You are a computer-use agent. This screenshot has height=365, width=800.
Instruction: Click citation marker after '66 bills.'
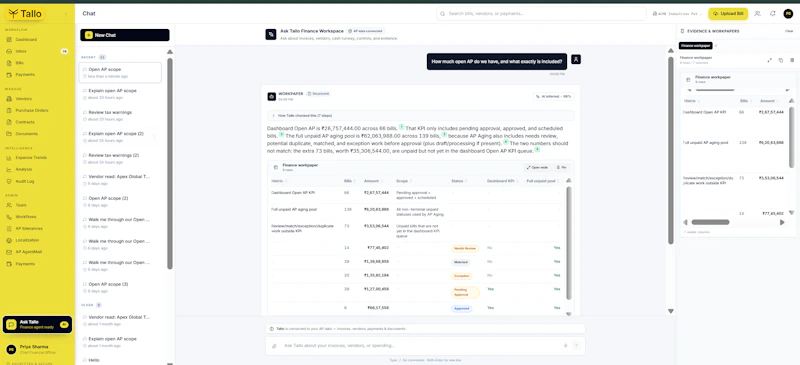(401, 127)
